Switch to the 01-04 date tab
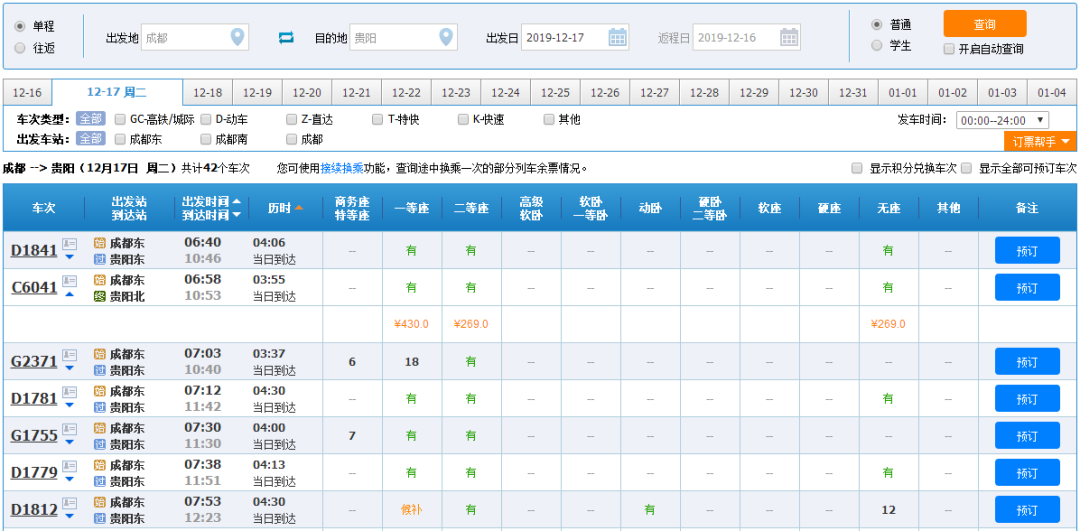 [1052, 92]
